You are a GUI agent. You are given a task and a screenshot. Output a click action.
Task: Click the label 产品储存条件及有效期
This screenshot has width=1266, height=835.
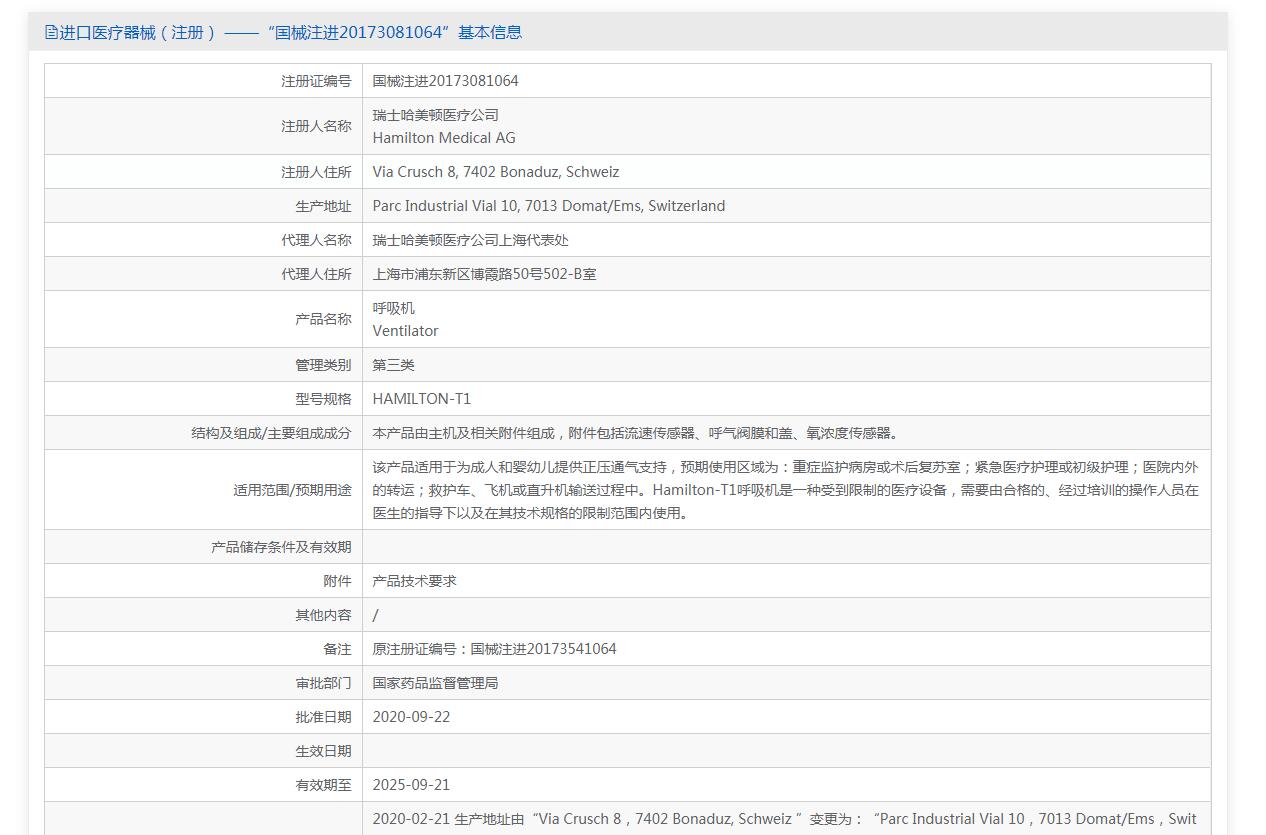pyautogui.click(x=281, y=547)
